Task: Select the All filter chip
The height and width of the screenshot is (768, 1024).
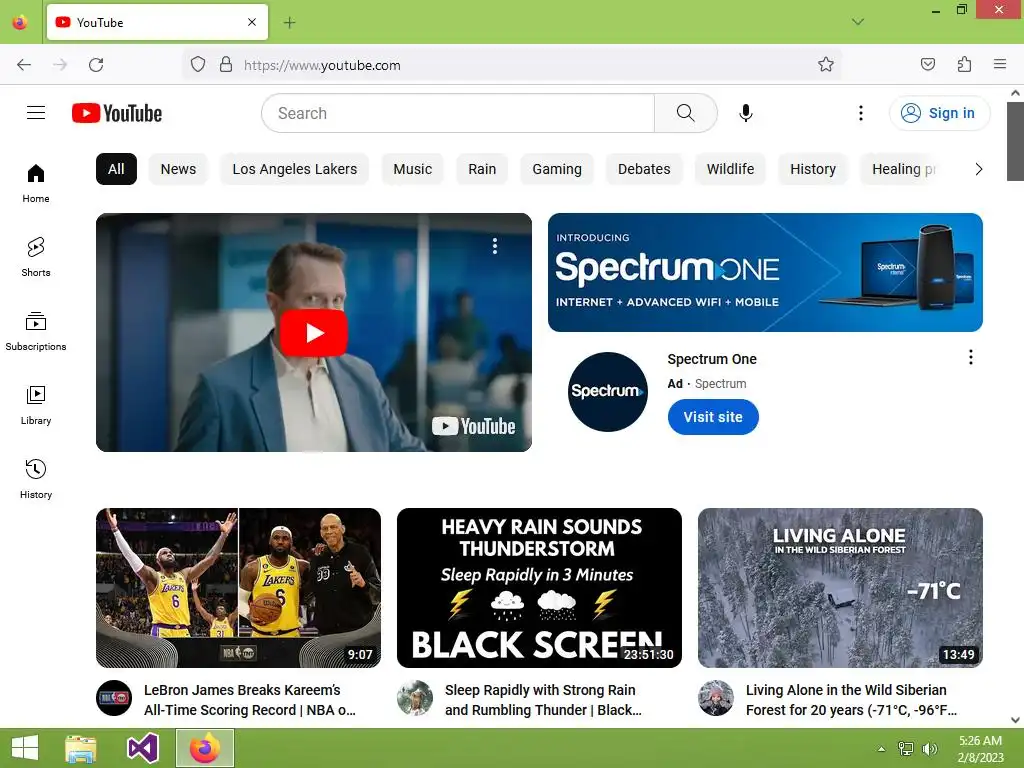Action: pyautogui.click(x=116, y=169)
